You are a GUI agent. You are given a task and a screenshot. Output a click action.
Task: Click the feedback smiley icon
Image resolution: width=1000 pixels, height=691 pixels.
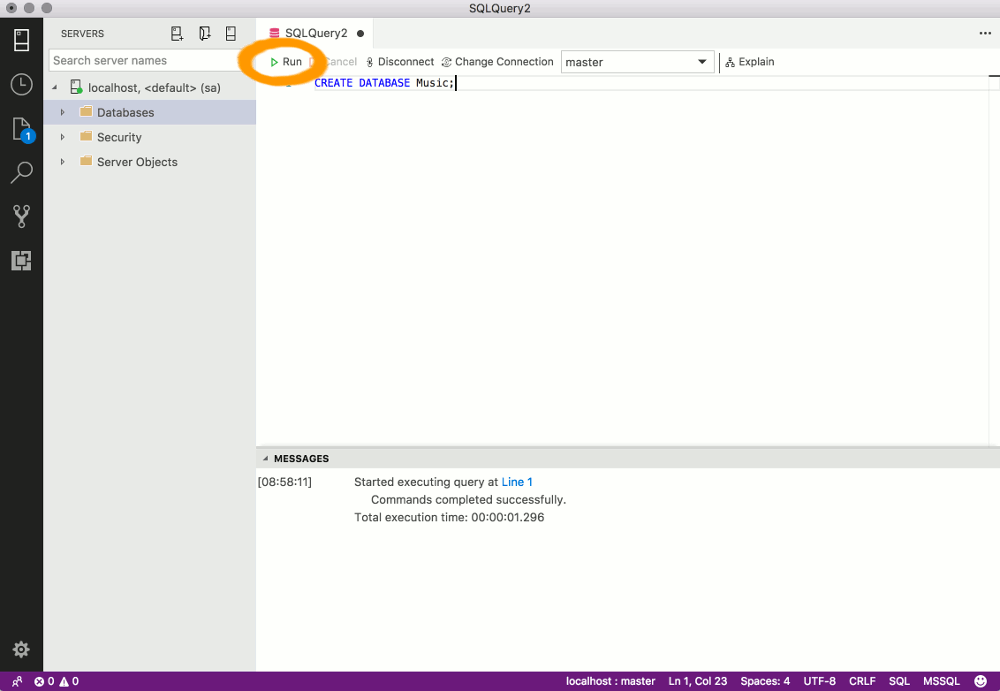click(x=981, y=681)
